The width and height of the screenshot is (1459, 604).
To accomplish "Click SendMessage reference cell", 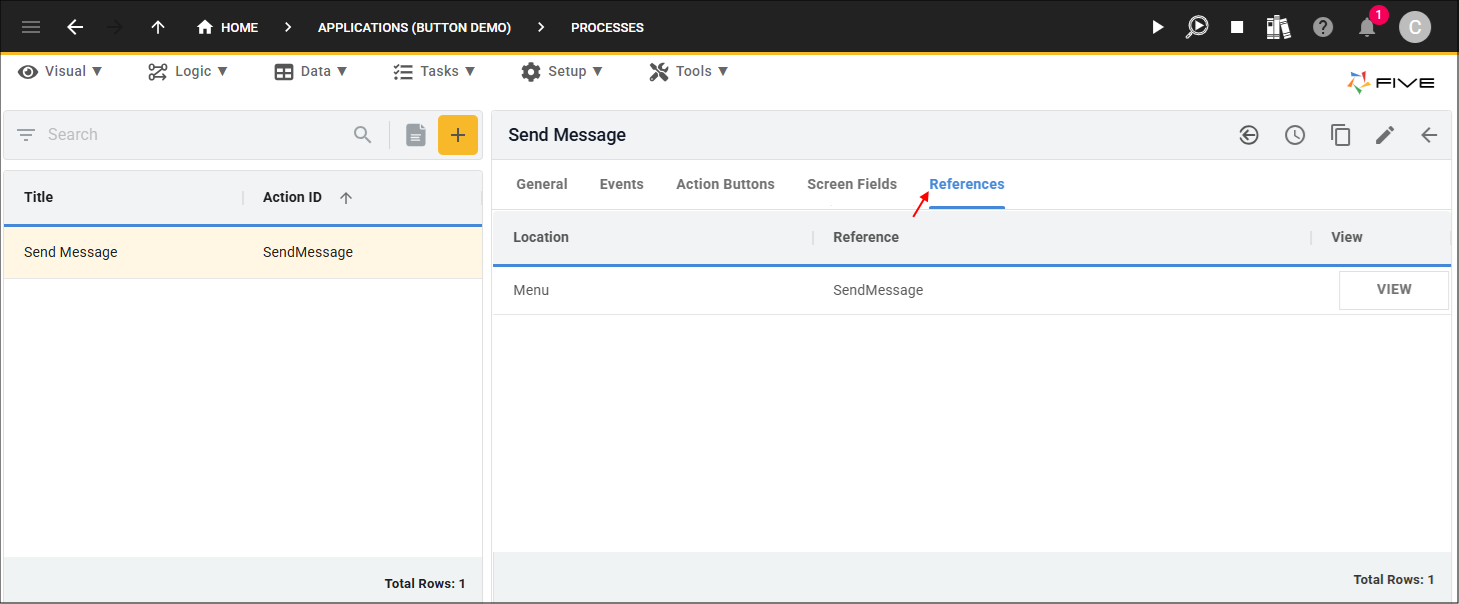I will coord(878,290).
